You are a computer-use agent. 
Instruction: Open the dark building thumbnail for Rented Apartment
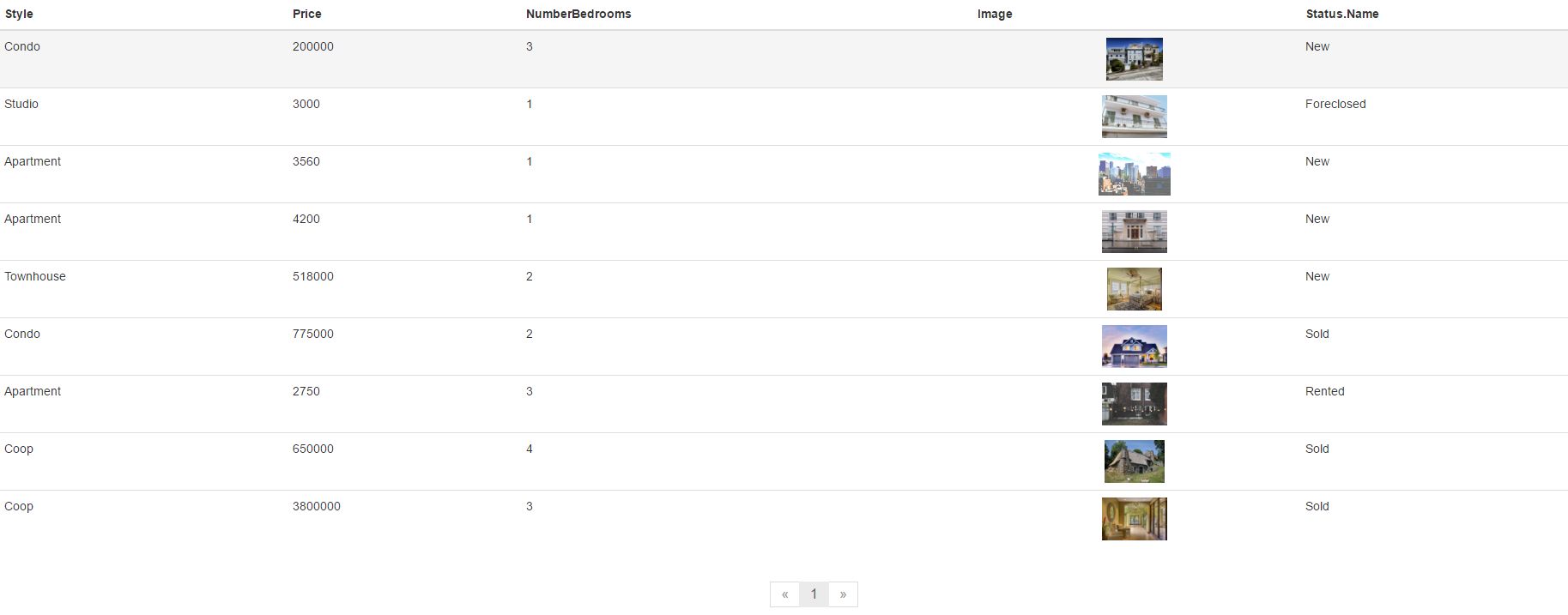[1134, 404]
